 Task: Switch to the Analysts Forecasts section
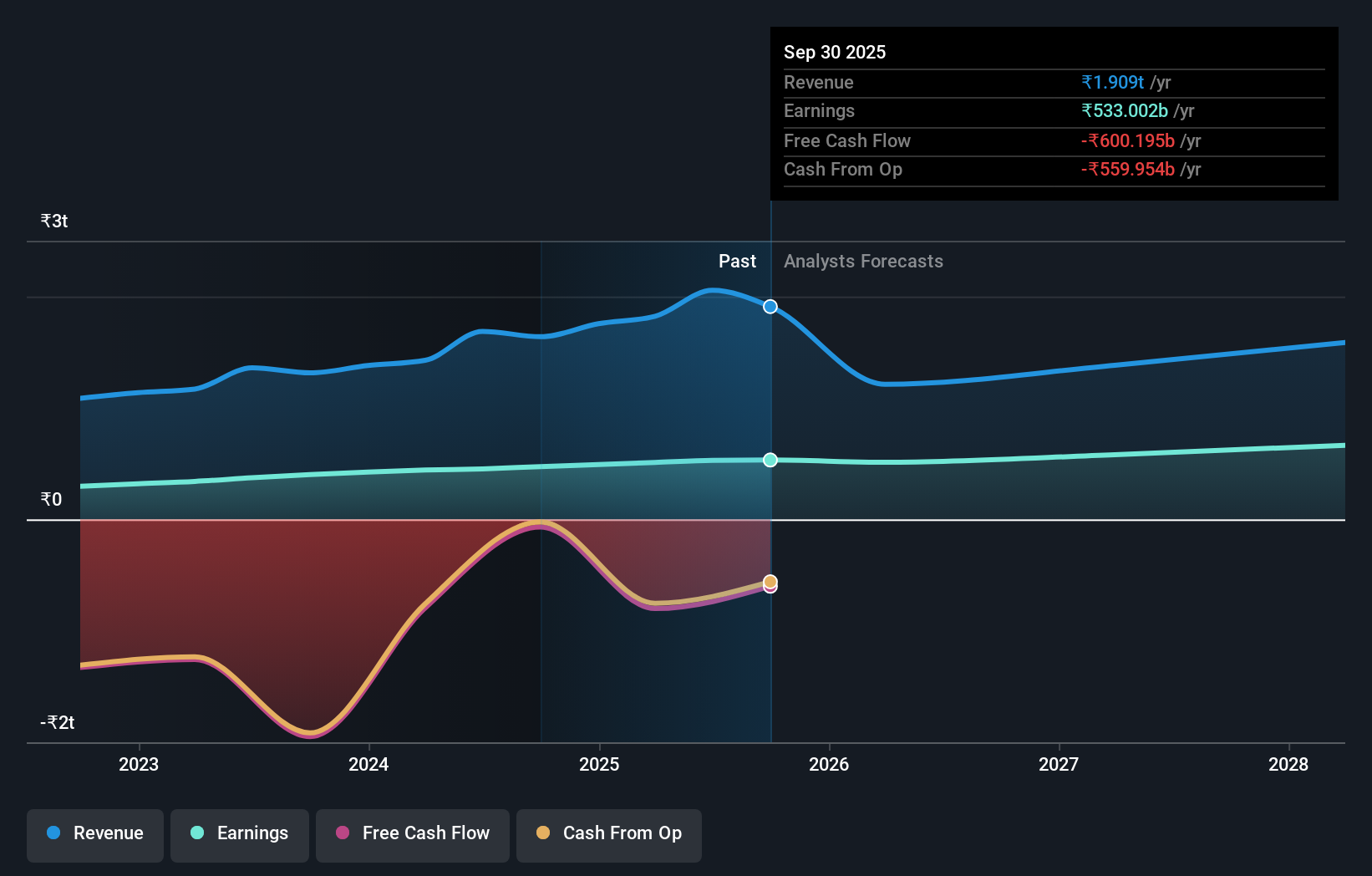point(863,261)
